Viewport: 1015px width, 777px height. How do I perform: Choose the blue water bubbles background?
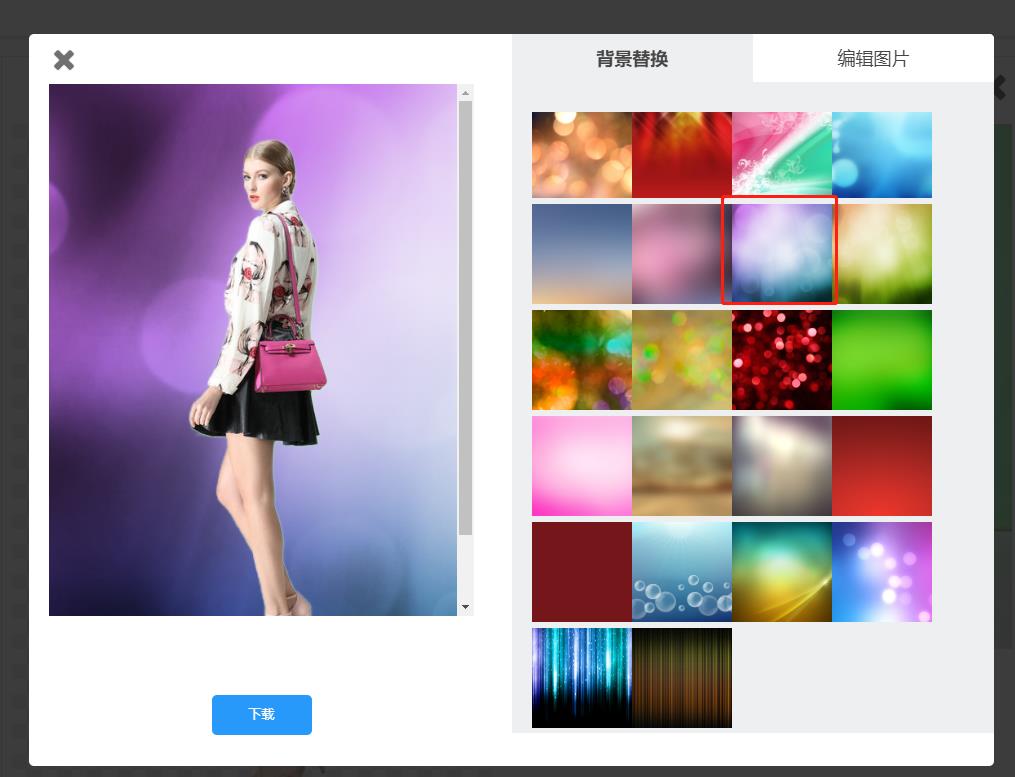point(682,572)
